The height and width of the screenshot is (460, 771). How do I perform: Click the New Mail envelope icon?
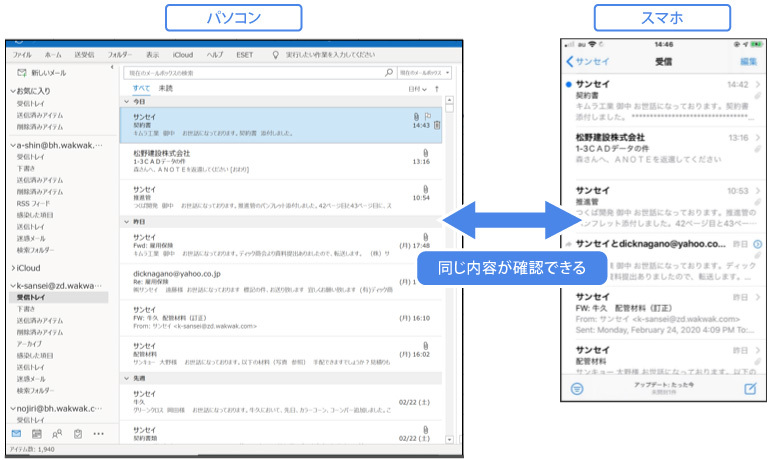(x=21, y=73)
